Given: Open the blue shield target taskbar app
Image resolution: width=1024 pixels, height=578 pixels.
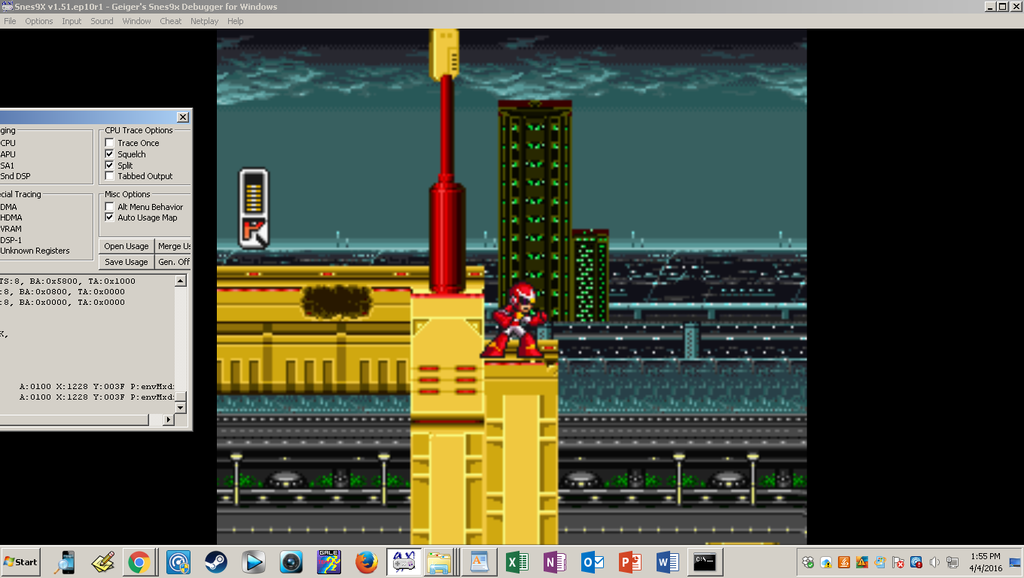Looking at the screenshot, I should [x=178, y=562].
